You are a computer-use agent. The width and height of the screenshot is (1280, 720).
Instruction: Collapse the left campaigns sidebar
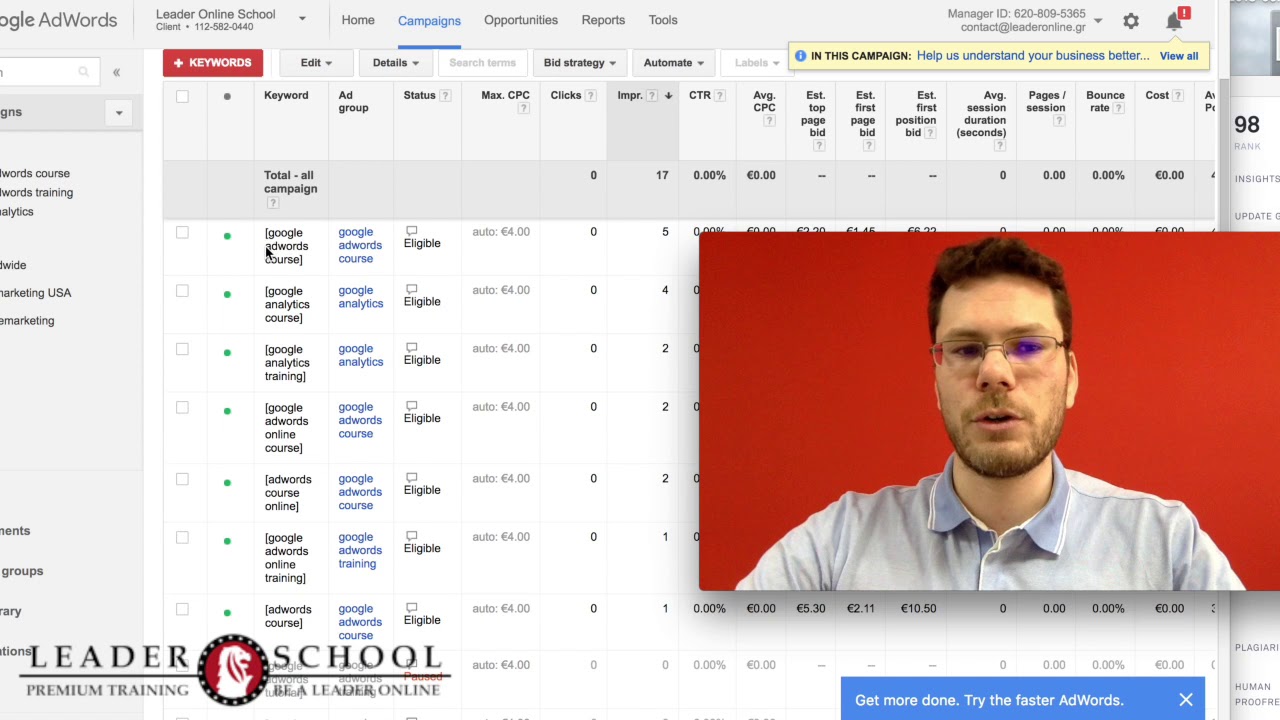pyautogui.click(x=116, y=72)
